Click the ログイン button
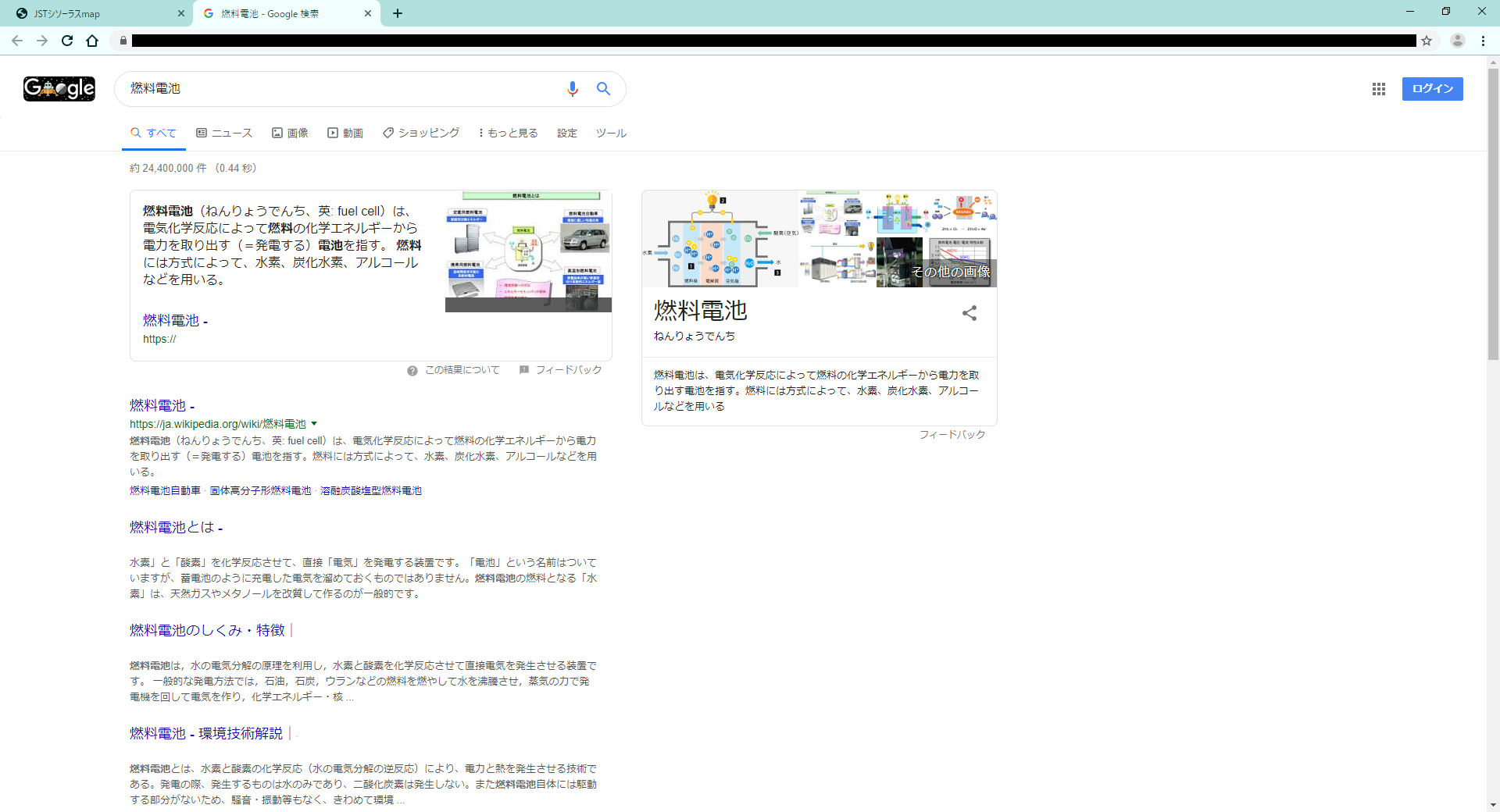This screenshot has height=812, width=1500. pos(1432,89)
